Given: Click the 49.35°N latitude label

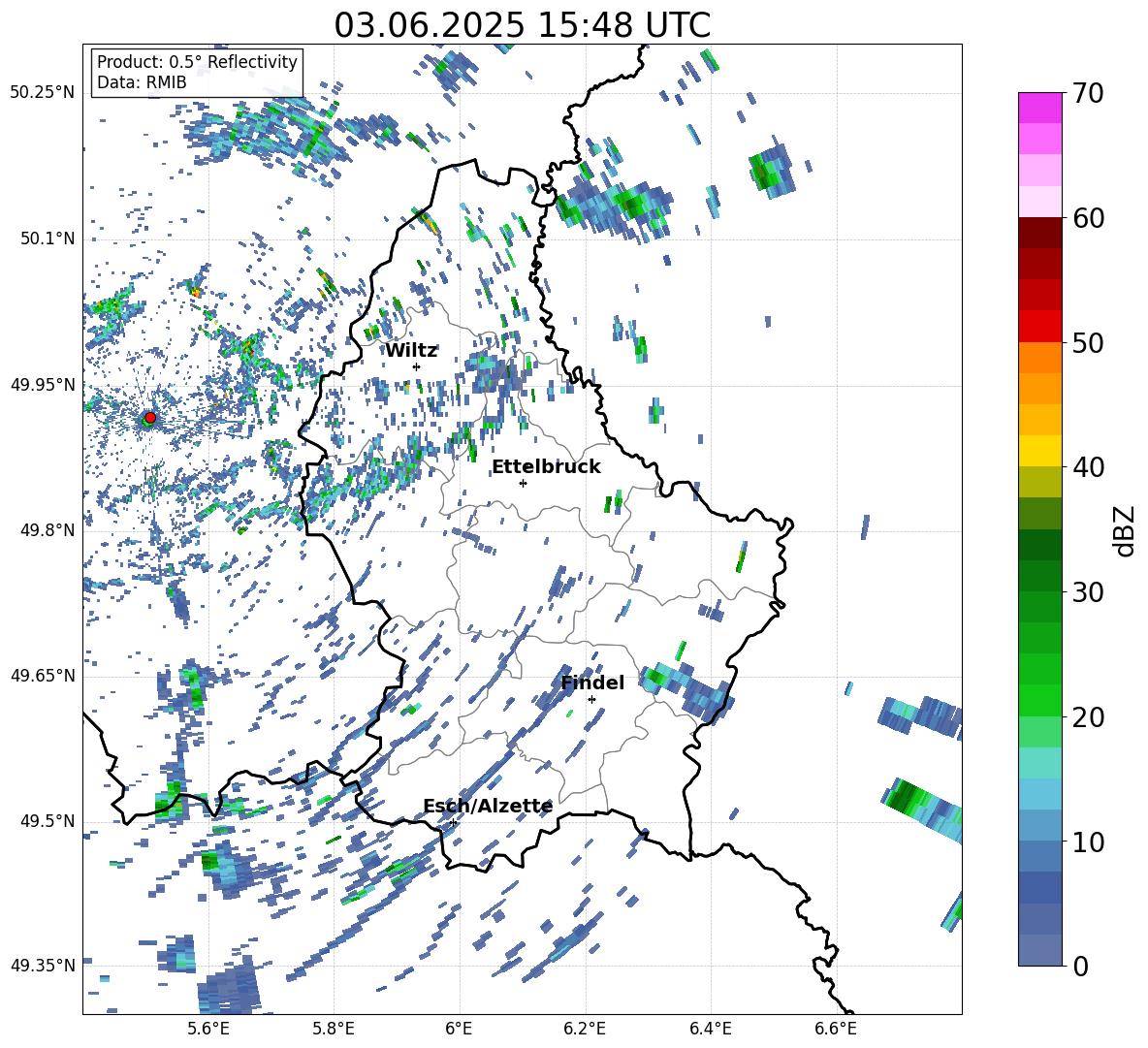Looking at the screenshot, I should coord(43,966).
